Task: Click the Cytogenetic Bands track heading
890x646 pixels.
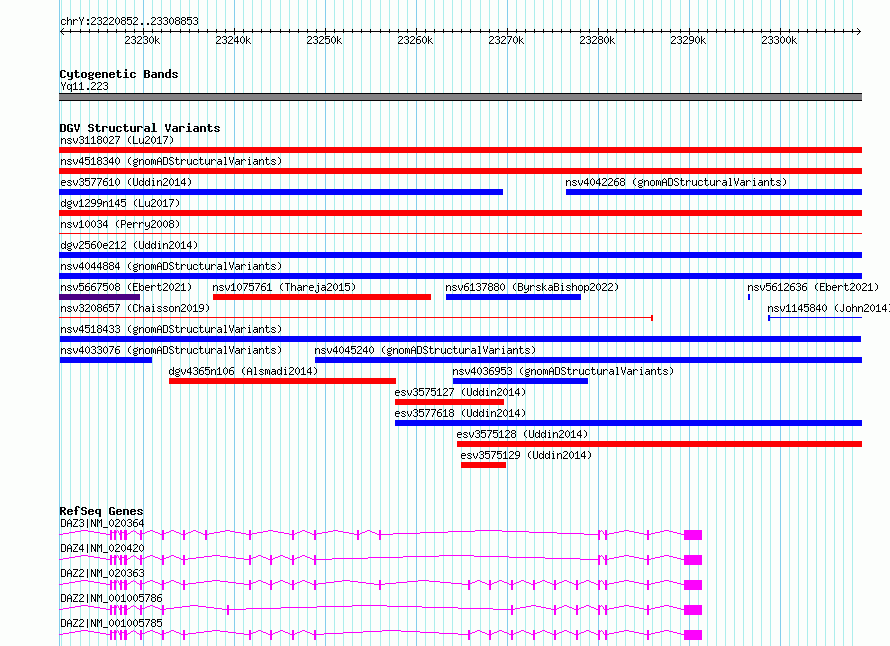Action: (119, 74)
